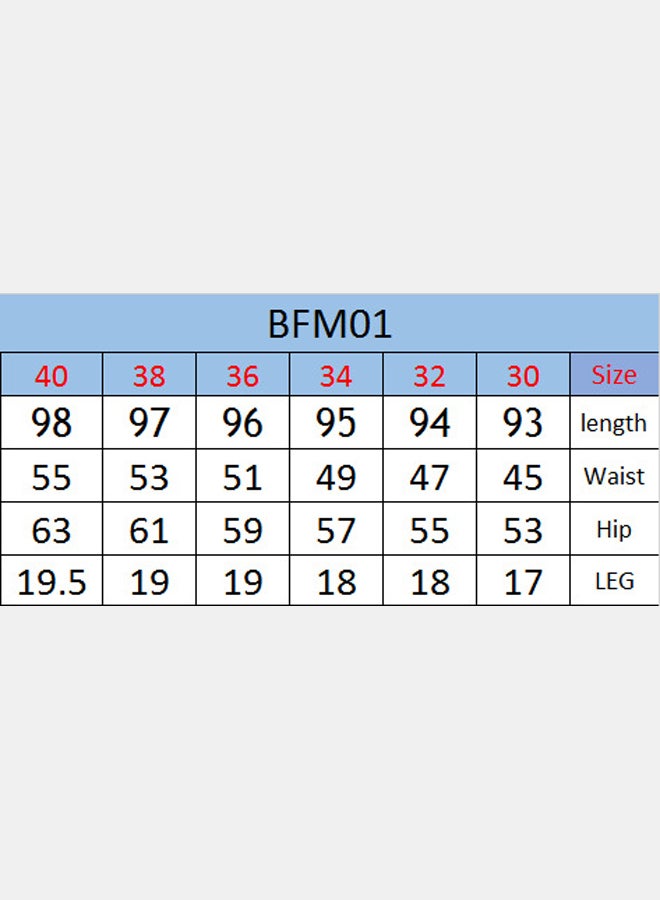
Task: Click the length value 98 cell
Action: (51, 423)
